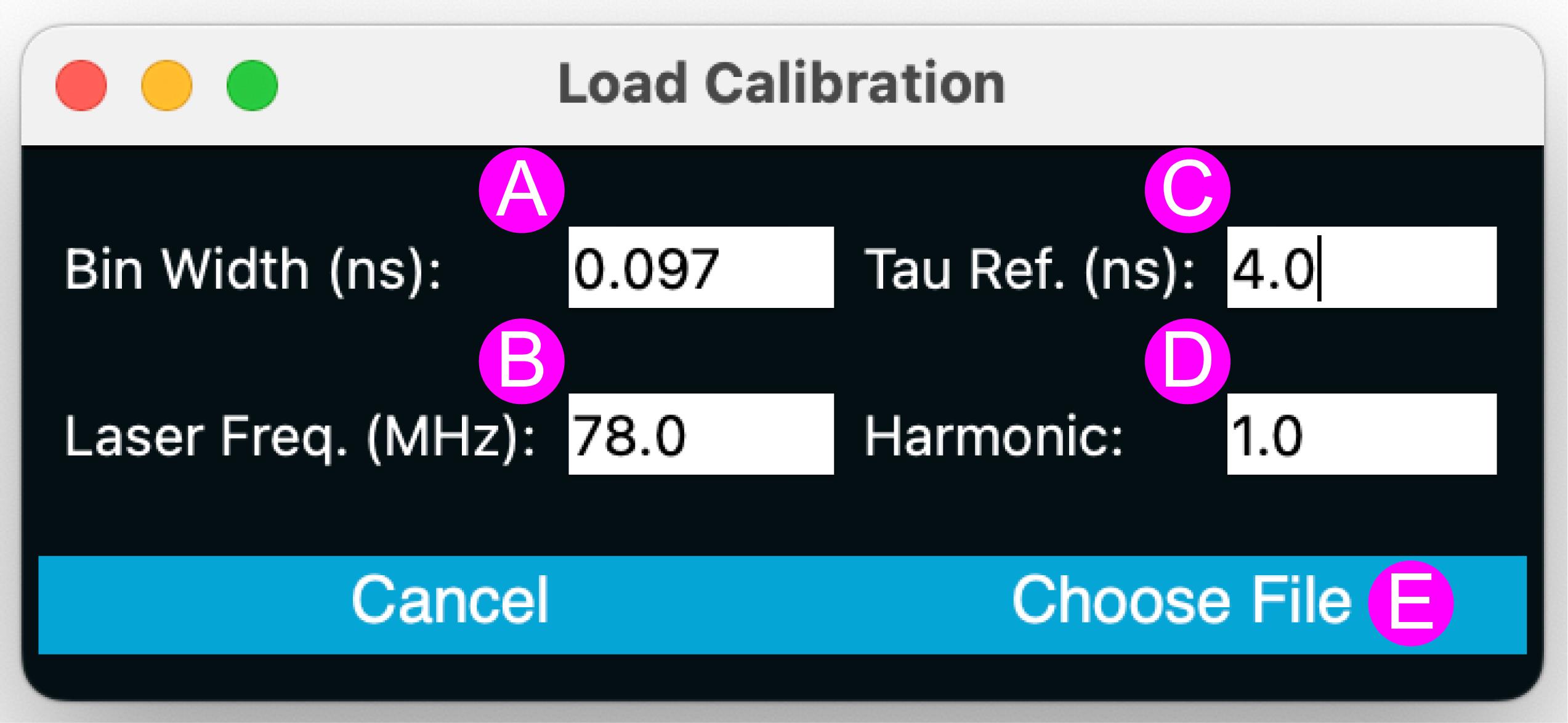1568x723 pixels.
Task: Zoom window with the green button
Action: pos(253,85)
